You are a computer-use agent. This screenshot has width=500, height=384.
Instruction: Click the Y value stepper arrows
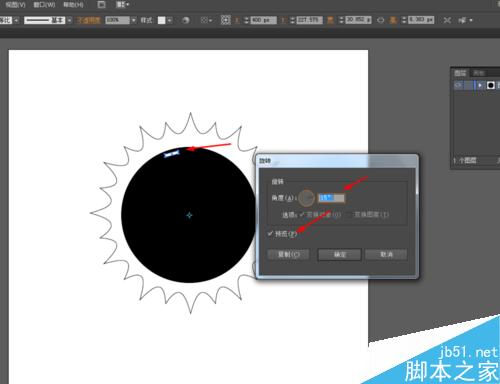292,20
